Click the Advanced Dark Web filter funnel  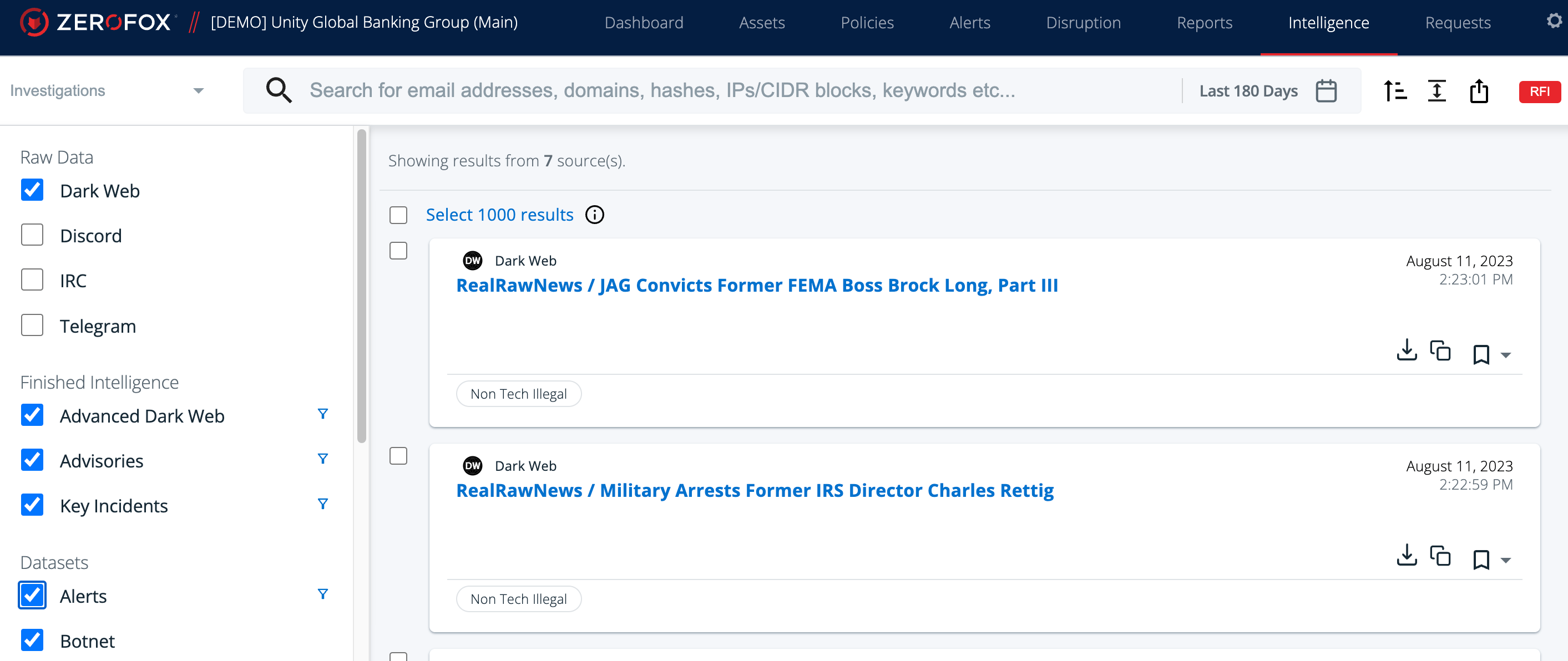coord(322,414)
